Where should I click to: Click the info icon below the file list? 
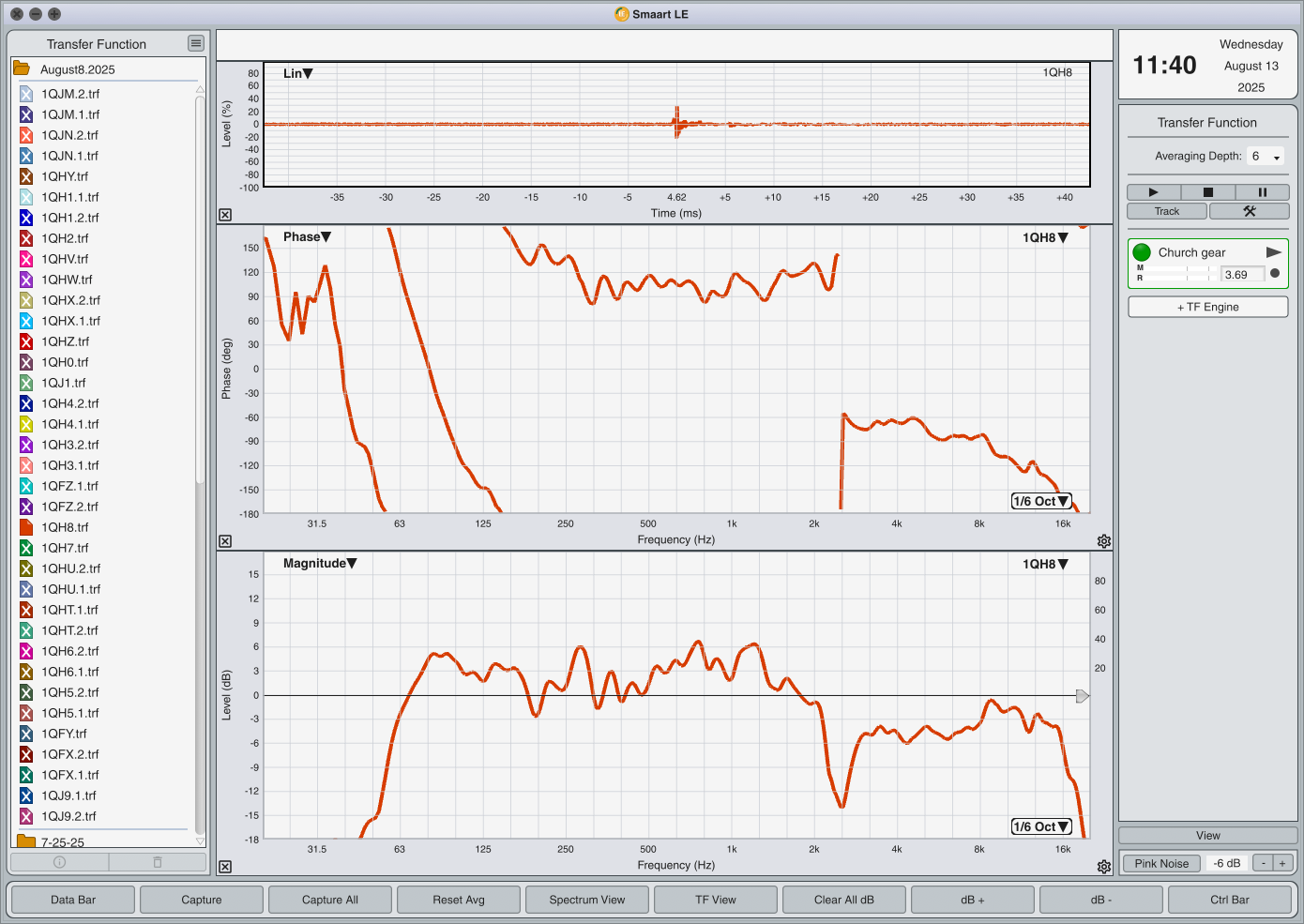click(59, 861)
